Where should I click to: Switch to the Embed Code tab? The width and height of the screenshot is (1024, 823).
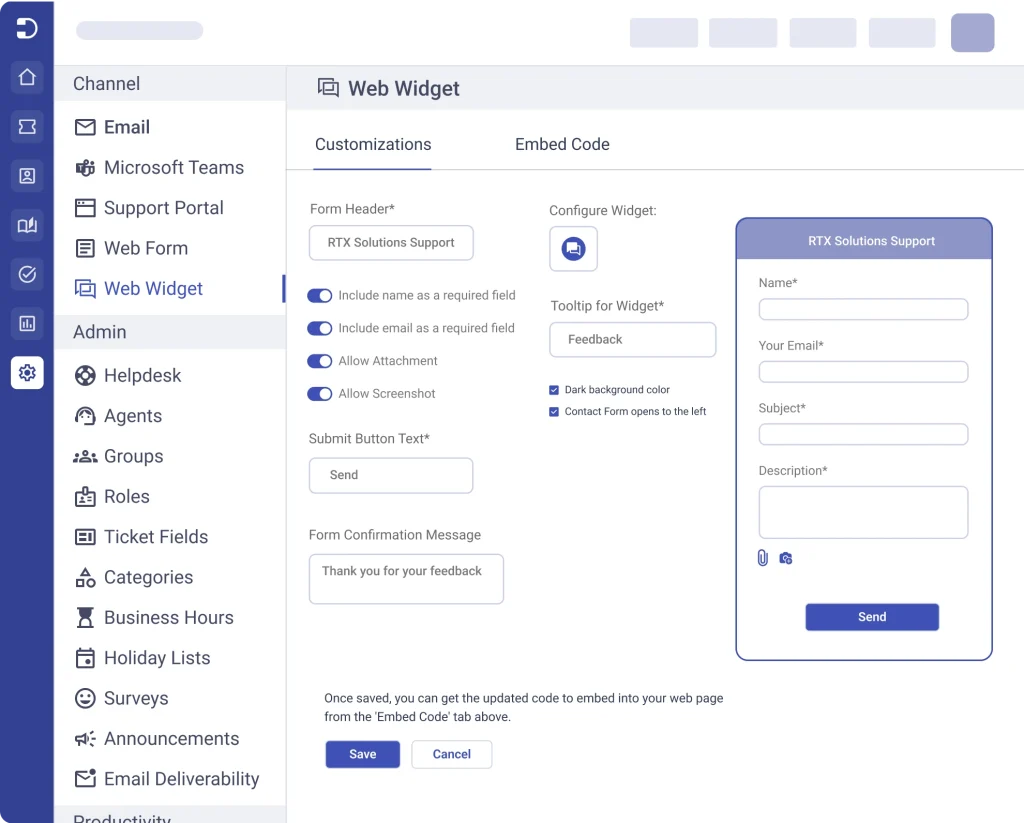click(x=562, y=144)
